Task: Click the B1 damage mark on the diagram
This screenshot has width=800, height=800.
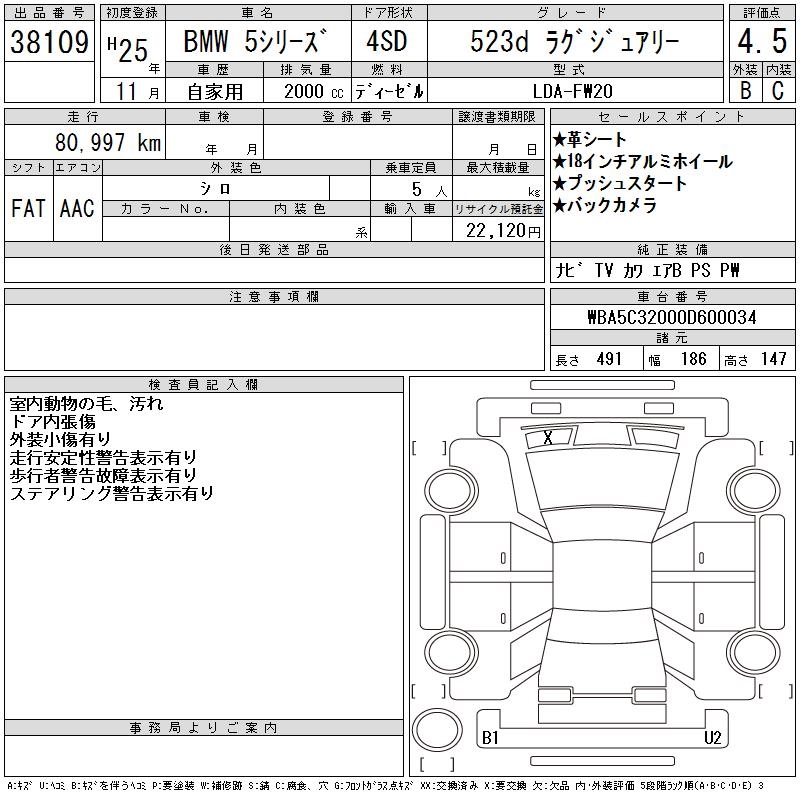Action: (x=490, y=738)
